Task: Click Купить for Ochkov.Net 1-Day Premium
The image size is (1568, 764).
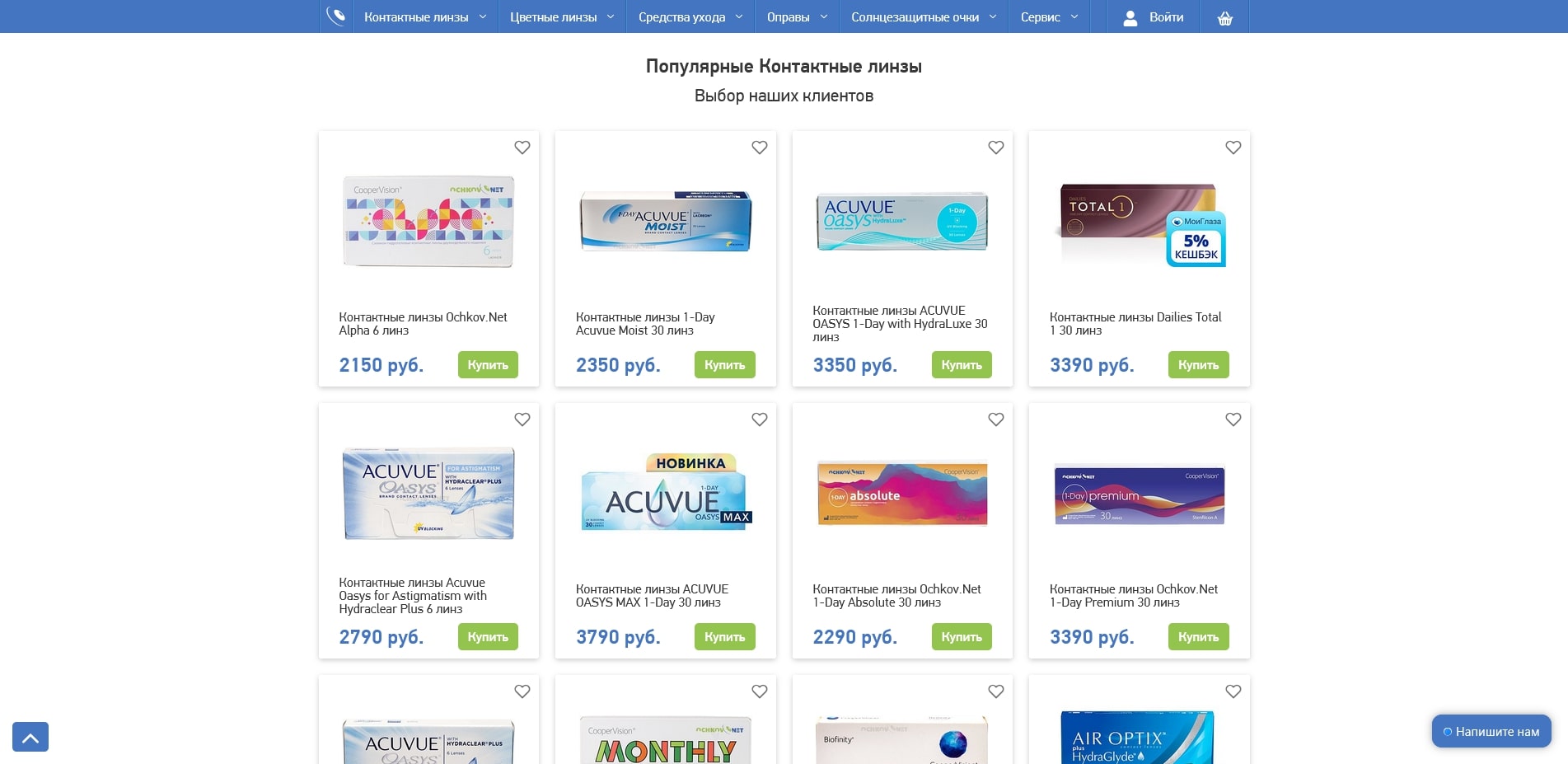Action: tap(1198, 637)
